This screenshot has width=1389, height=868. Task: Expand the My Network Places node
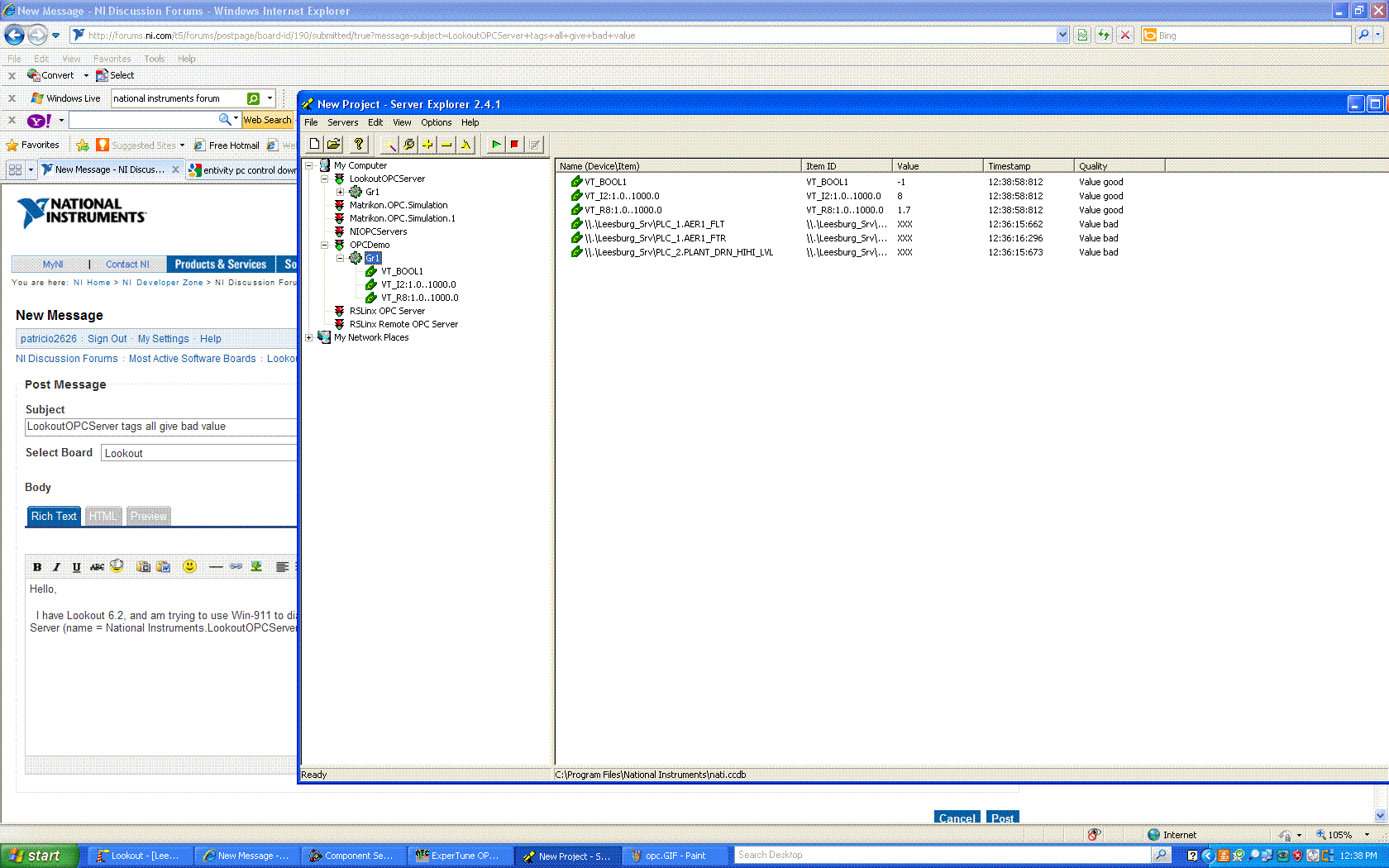tap(308, 337)
